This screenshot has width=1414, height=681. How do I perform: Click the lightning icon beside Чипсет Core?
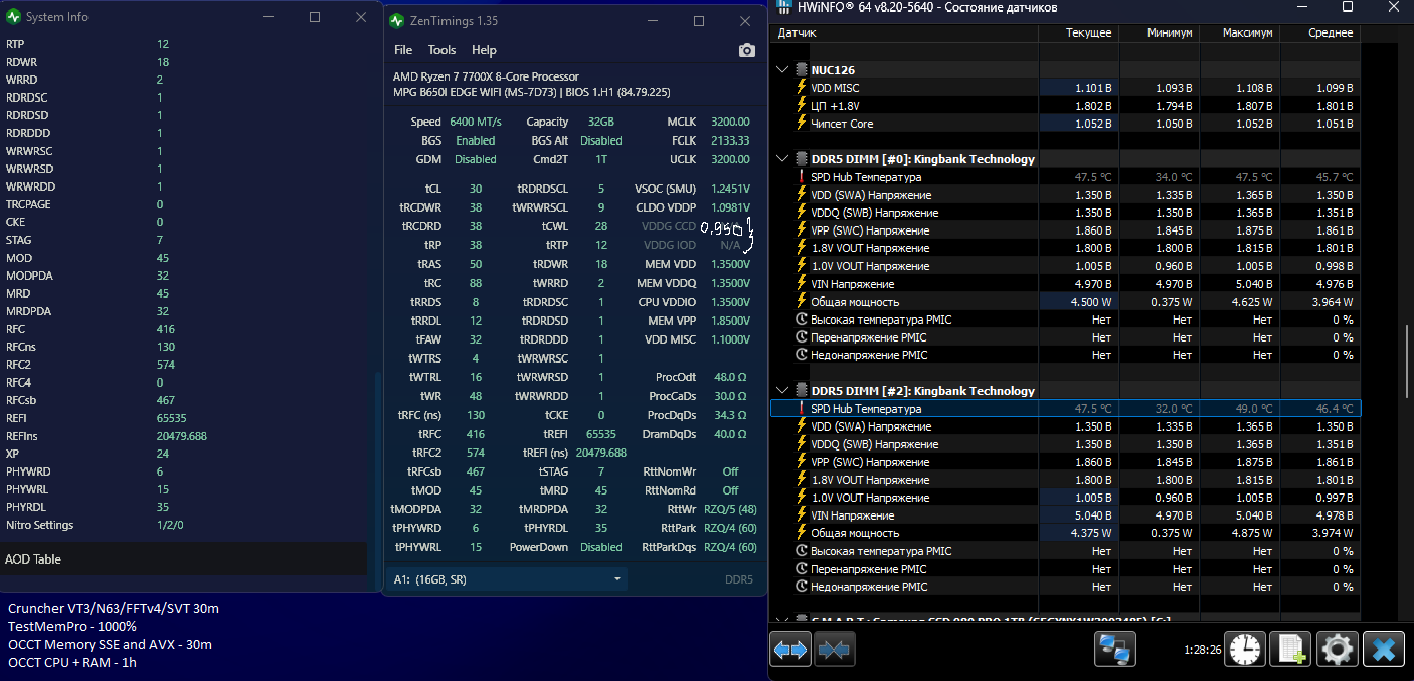(x=801, y=124)
